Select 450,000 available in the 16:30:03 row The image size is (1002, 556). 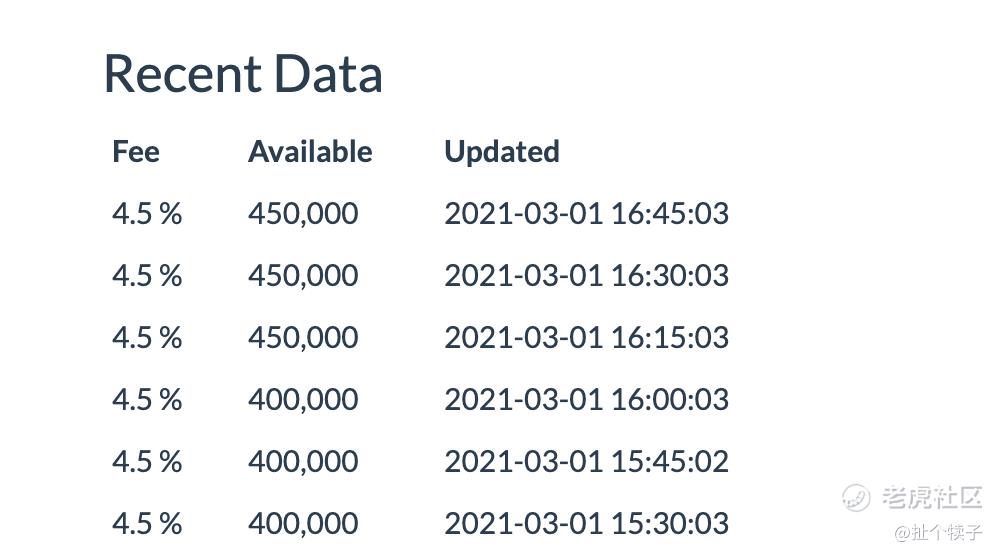coord(303,276)
